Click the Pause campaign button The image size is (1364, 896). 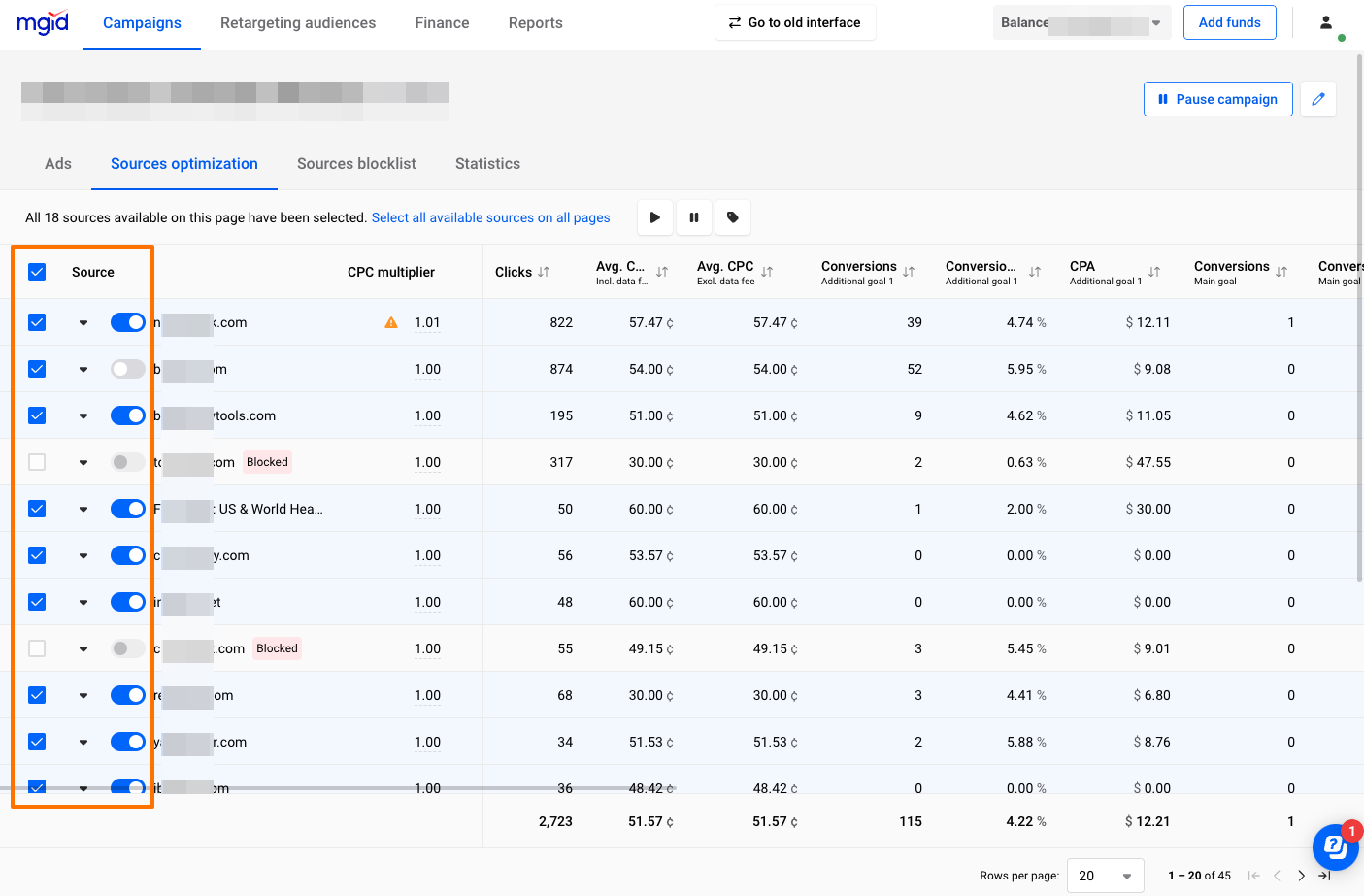1217,99
